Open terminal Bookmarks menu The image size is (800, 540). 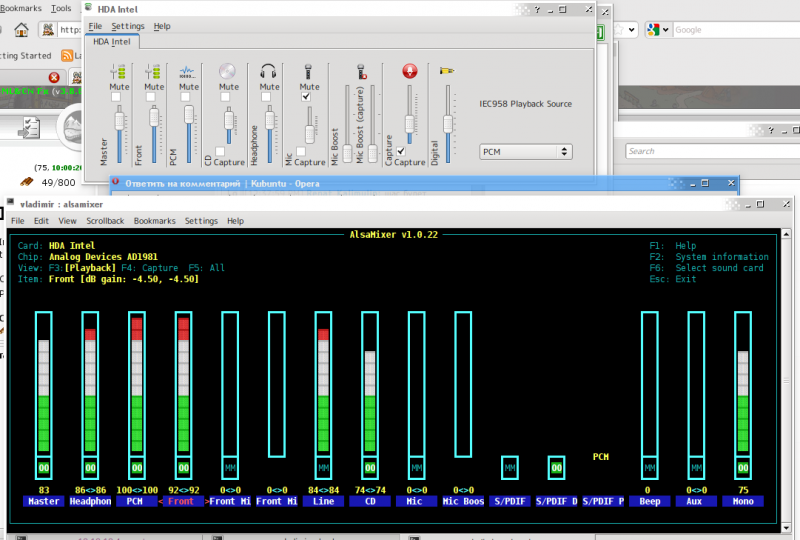[x=155, y=220]
